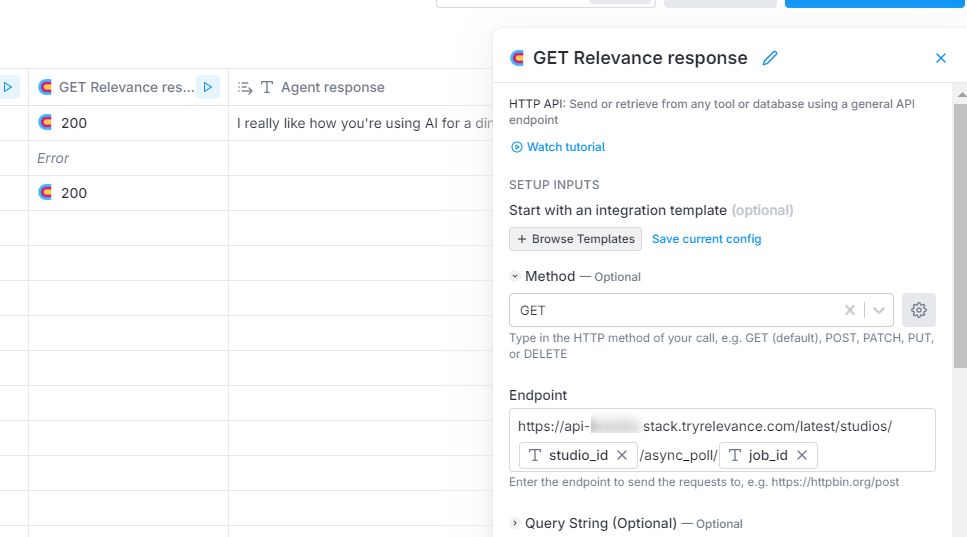
Task: Expand the Query String (Optional) section
Action: [515, 523]
